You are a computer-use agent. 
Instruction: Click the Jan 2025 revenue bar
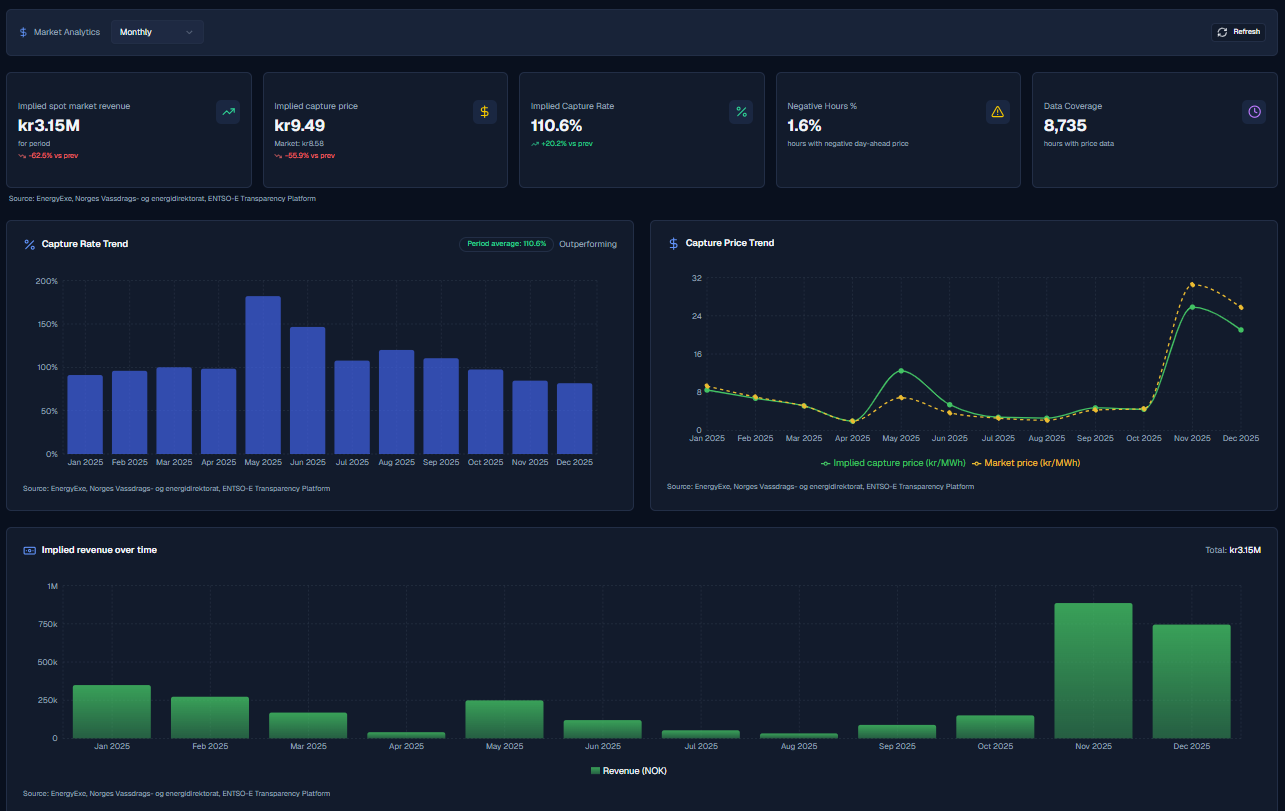tap(112, 711)
